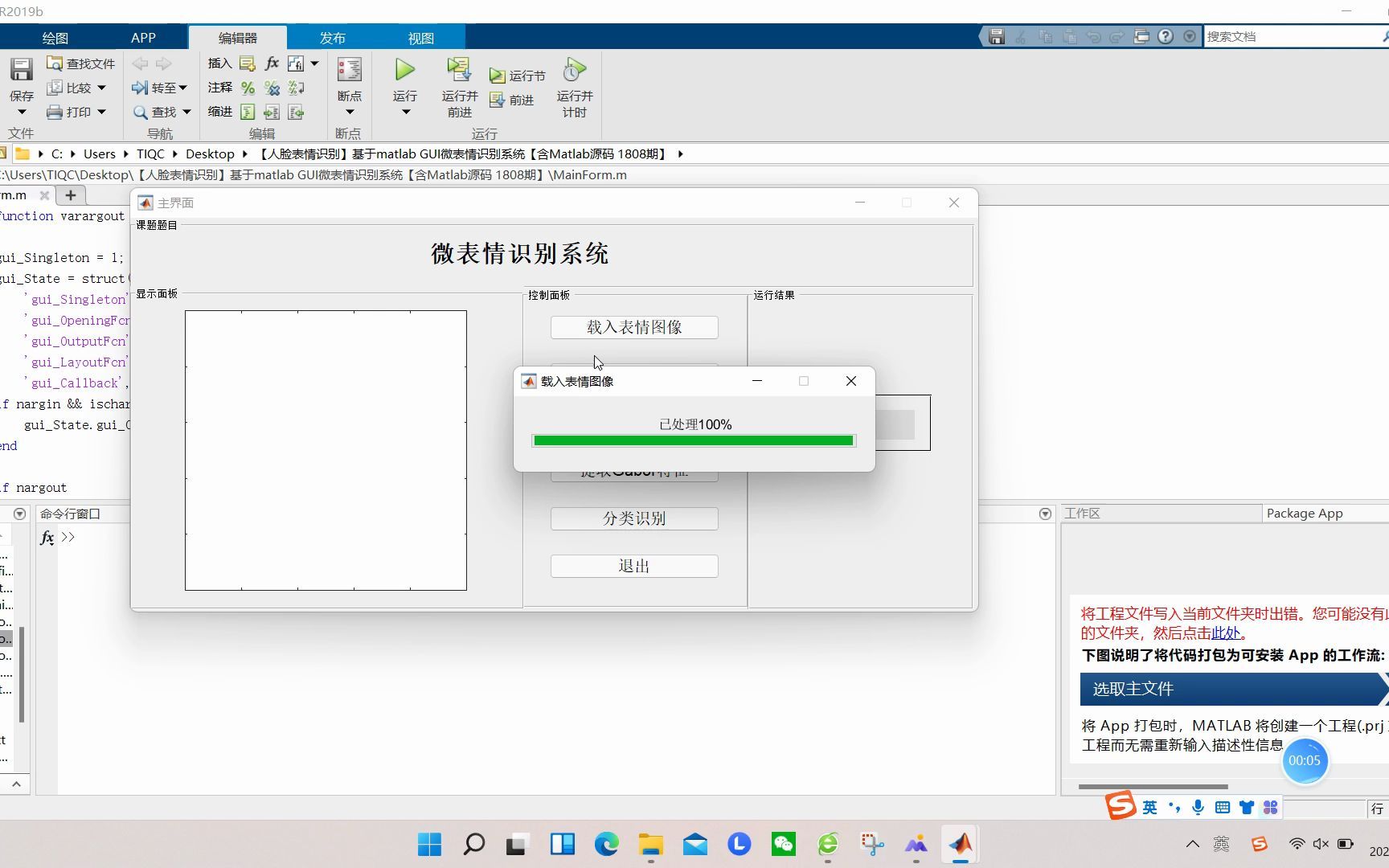Switch to the 发布 (Publish) tab
Viewport: 1389px width, 868px height.
point(332,38)
